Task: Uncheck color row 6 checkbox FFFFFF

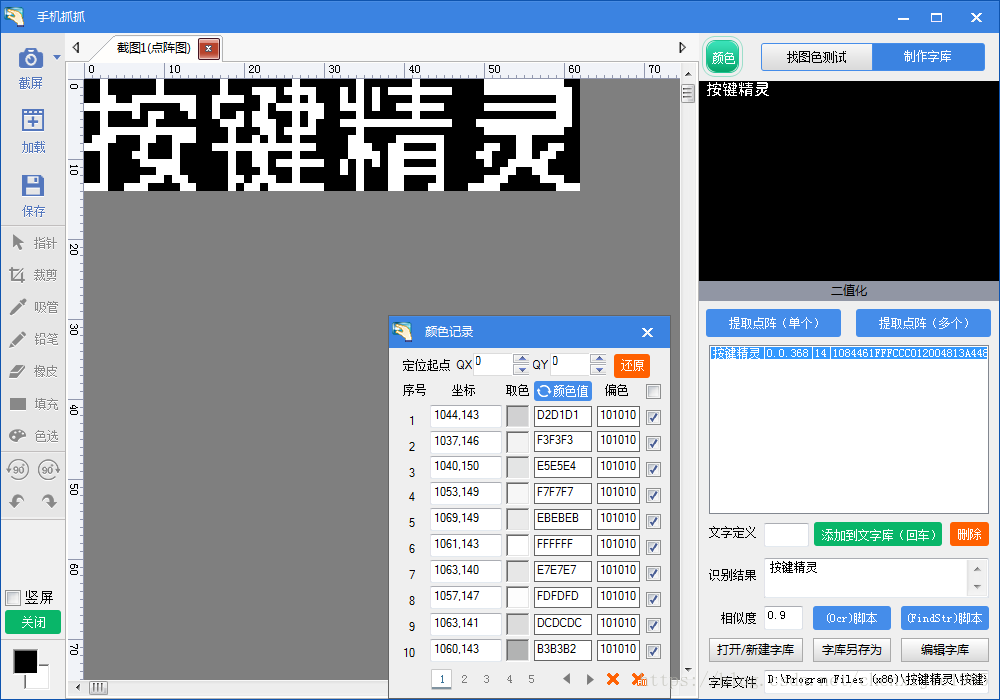Action: [653, 547]
